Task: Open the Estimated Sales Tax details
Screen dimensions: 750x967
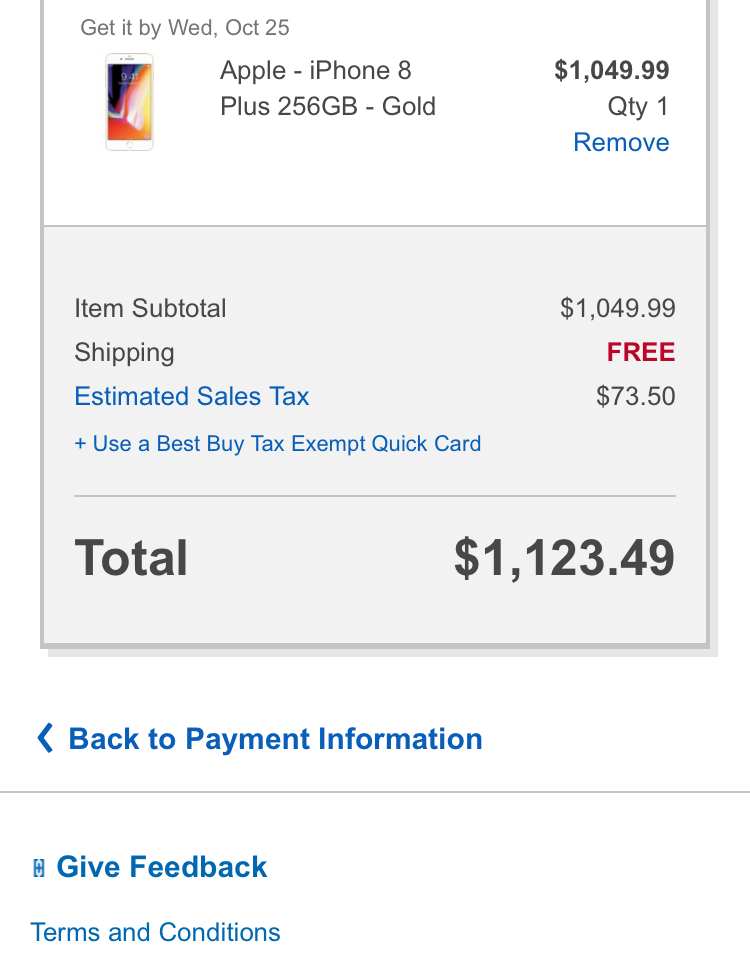Action: click(192, 397)
